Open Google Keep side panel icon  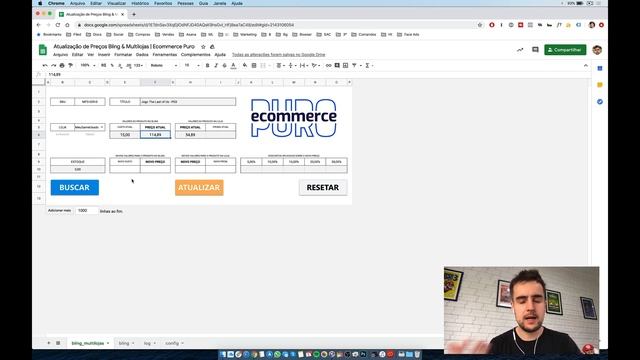point(600,85)
